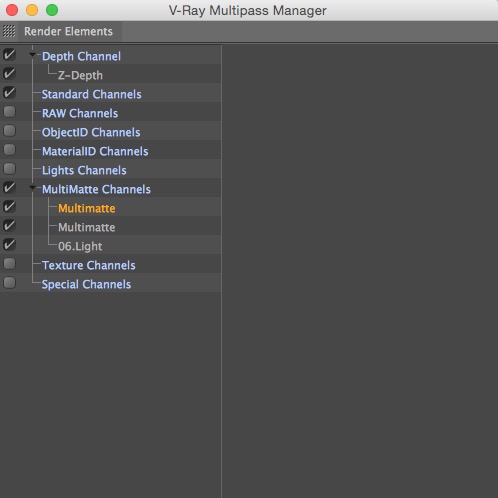Uncheck the Standard Channels checkbox

(x=9, y=92)
